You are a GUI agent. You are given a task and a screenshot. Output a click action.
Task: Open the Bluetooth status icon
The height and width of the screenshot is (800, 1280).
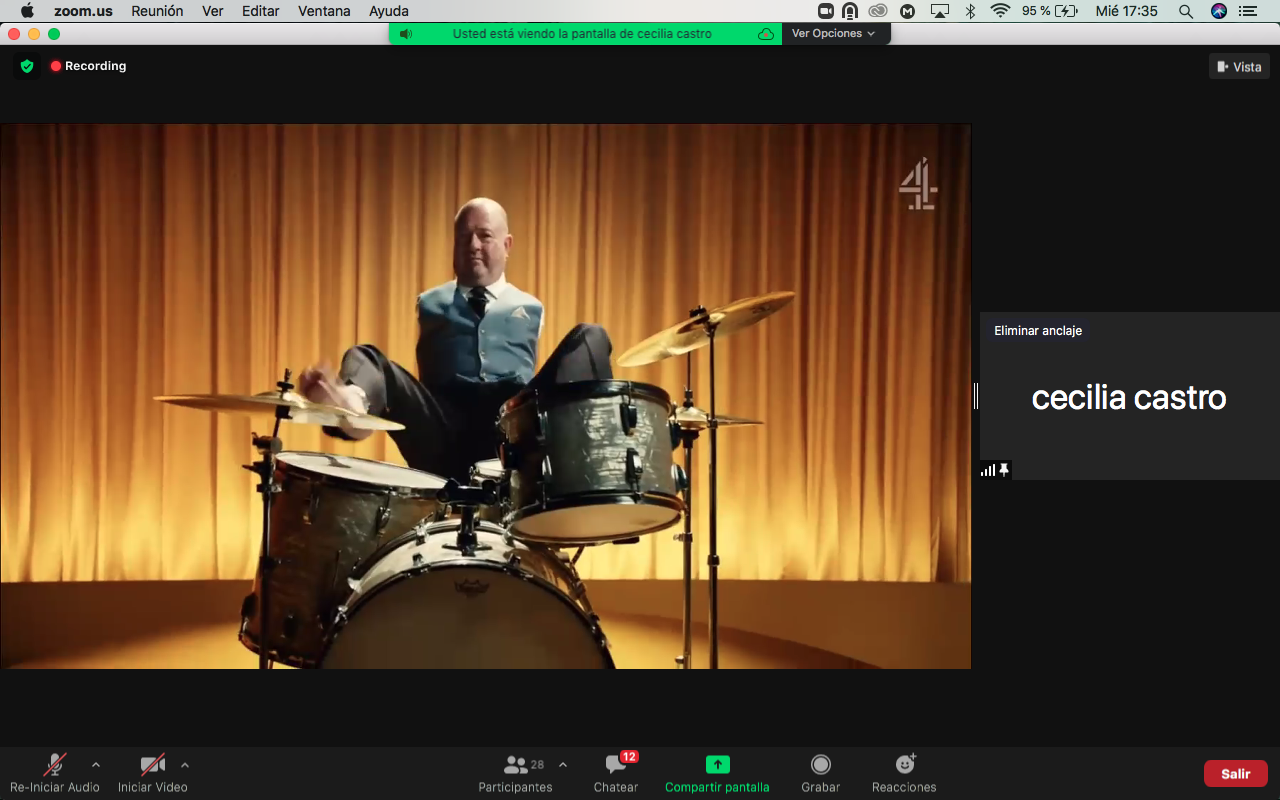click(x=970, y=11)
